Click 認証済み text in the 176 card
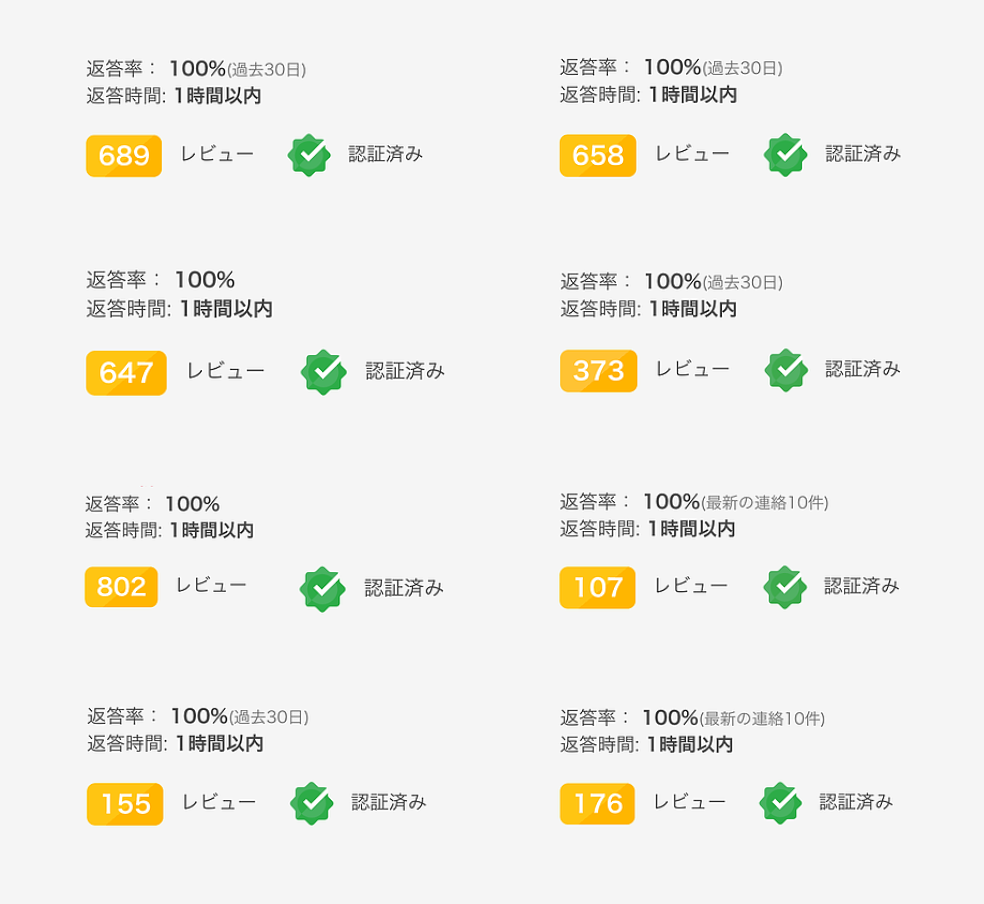984x904 pixels. point(856,802)
